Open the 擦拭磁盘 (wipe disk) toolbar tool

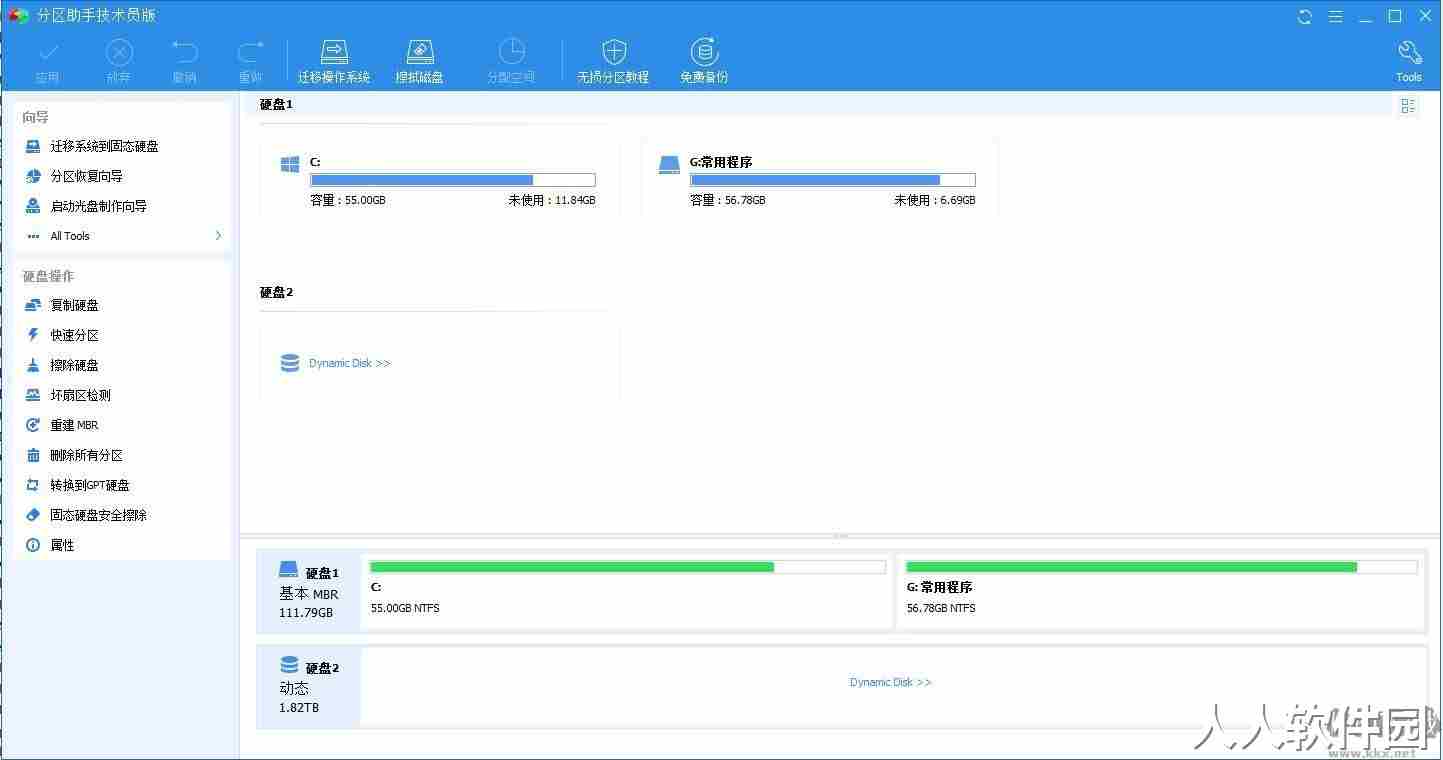point(420,60)
